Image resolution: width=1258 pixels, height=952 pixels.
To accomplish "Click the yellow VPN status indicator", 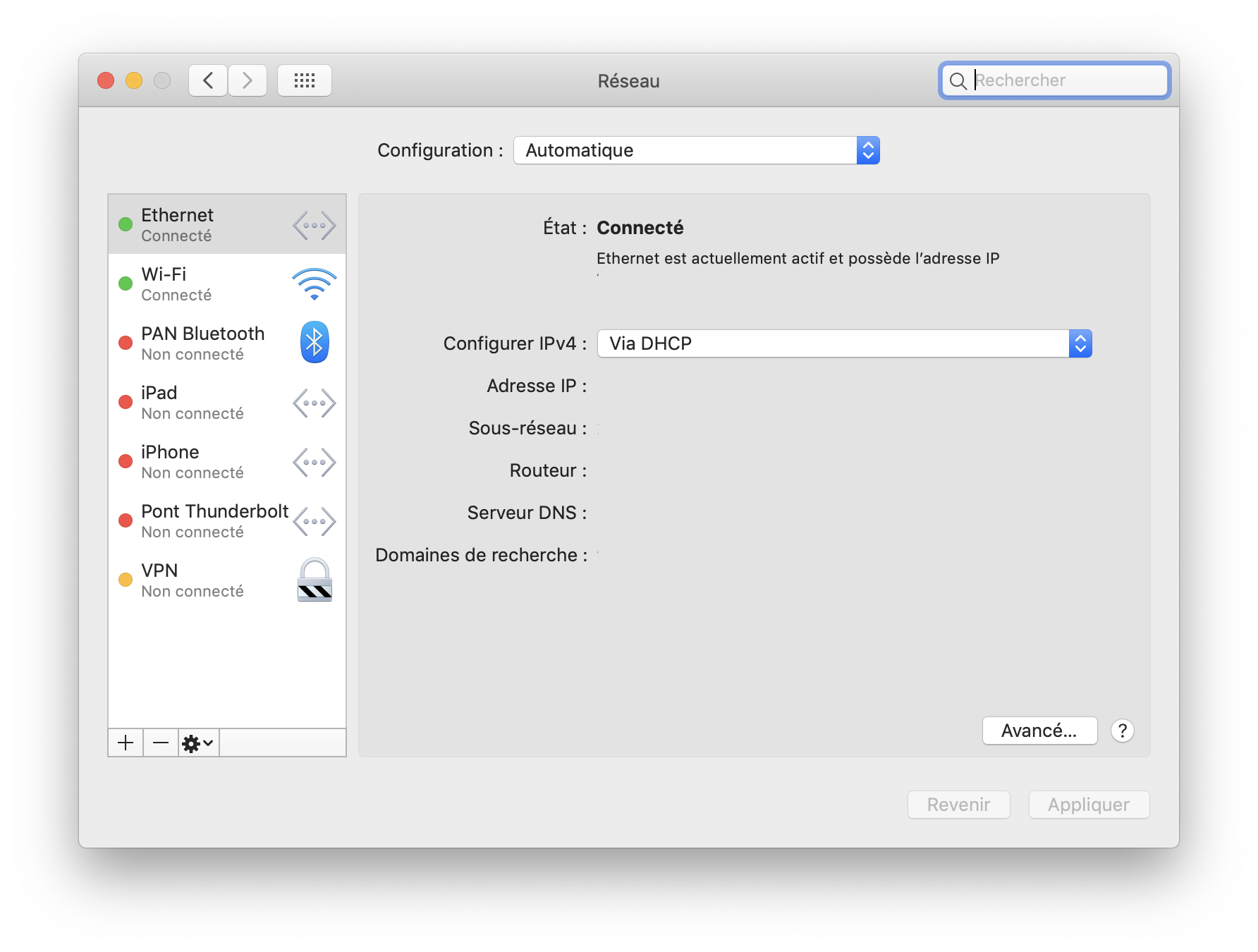I will click(x=126, y=579).
